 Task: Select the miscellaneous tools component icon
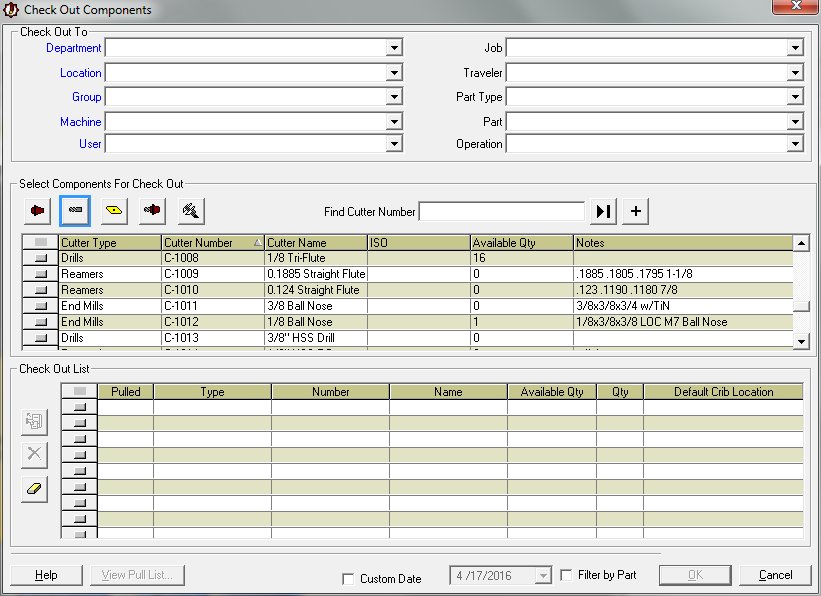point(191,211)
